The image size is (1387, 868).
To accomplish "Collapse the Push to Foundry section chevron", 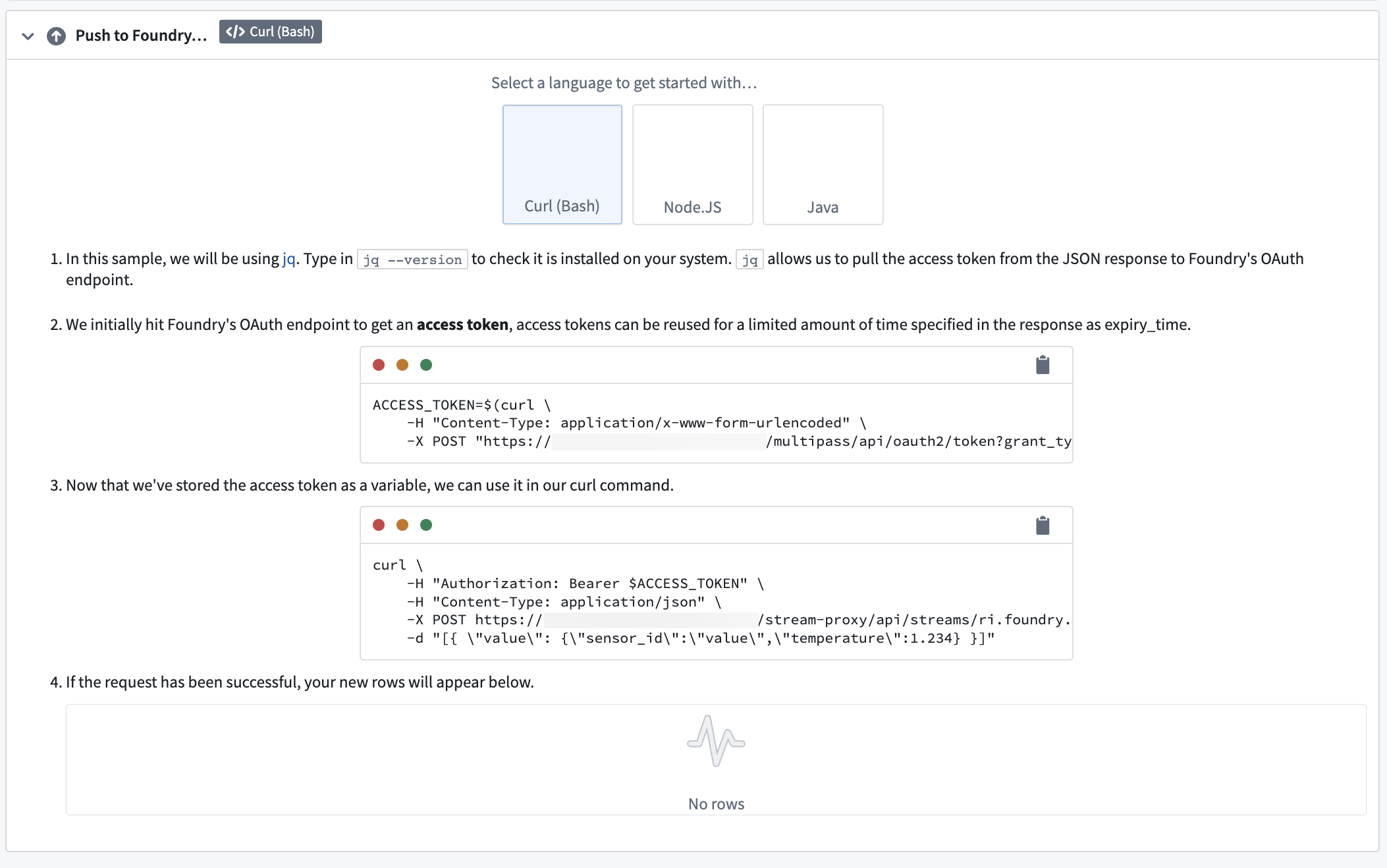I will click(28, 36).
